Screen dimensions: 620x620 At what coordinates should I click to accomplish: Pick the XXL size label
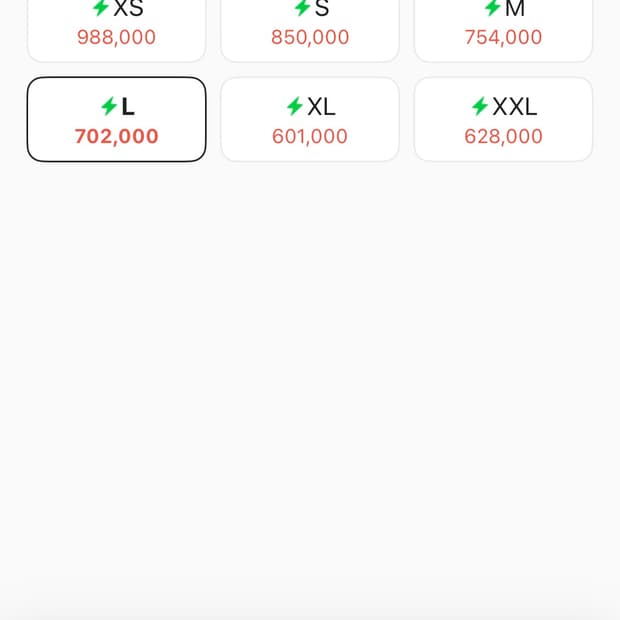515,107
